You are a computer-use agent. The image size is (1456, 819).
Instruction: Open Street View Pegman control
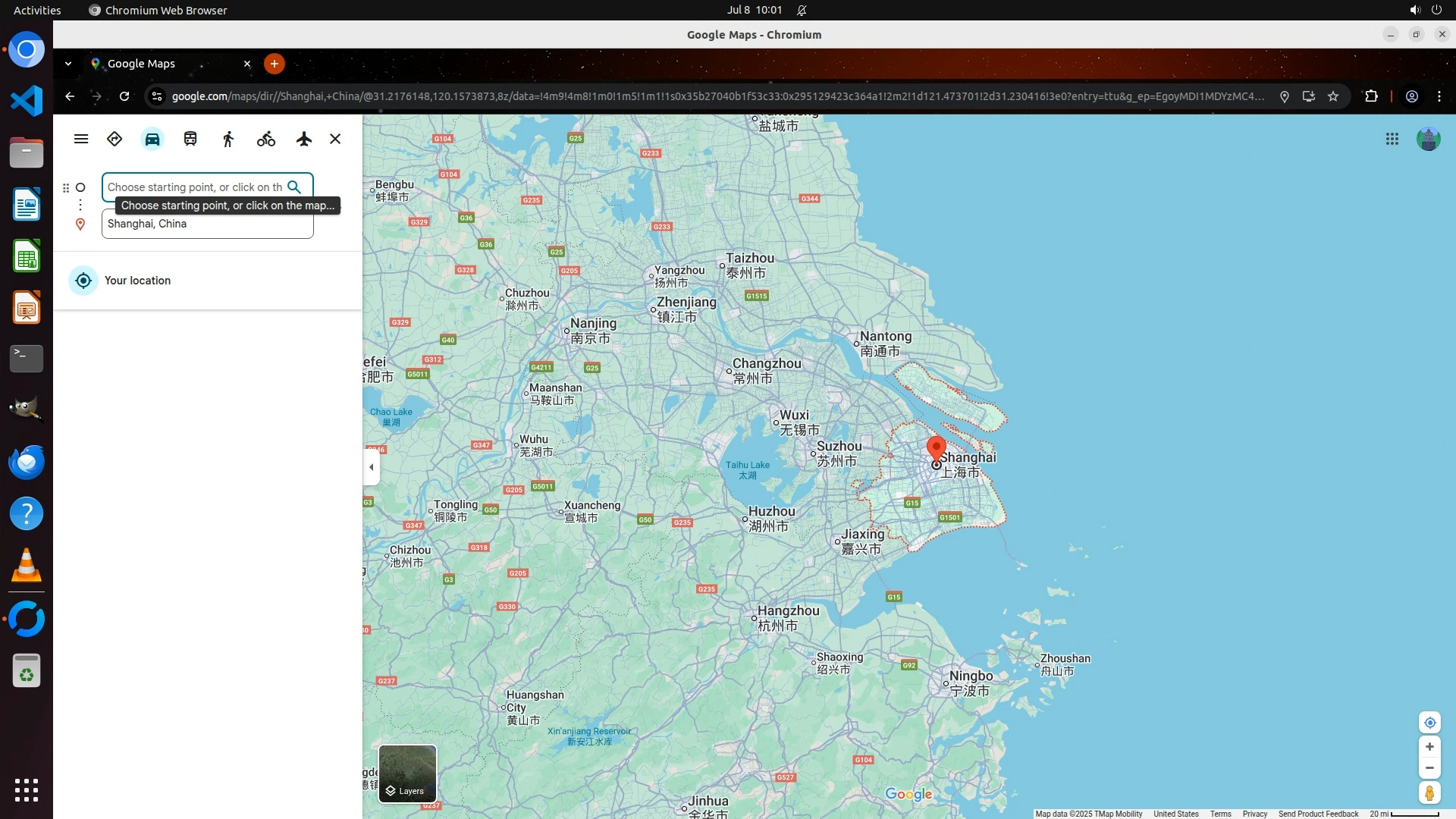pos(1429,793)
